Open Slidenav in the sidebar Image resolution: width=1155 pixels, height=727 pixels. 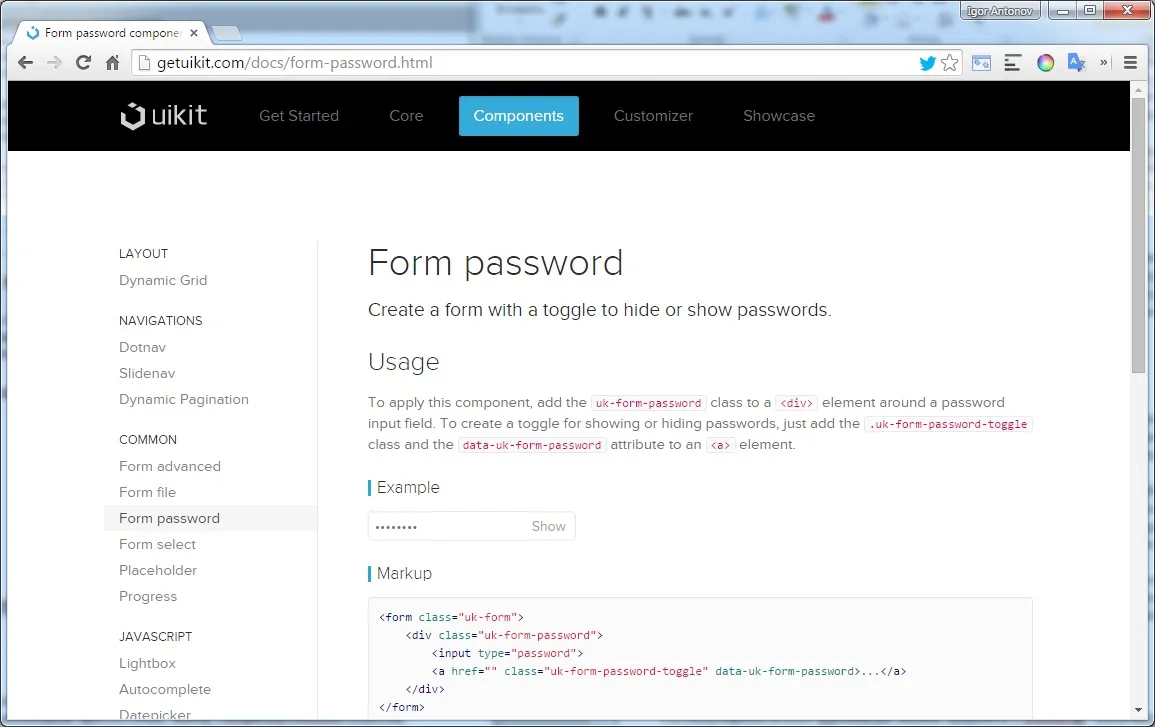click(147, 373)
